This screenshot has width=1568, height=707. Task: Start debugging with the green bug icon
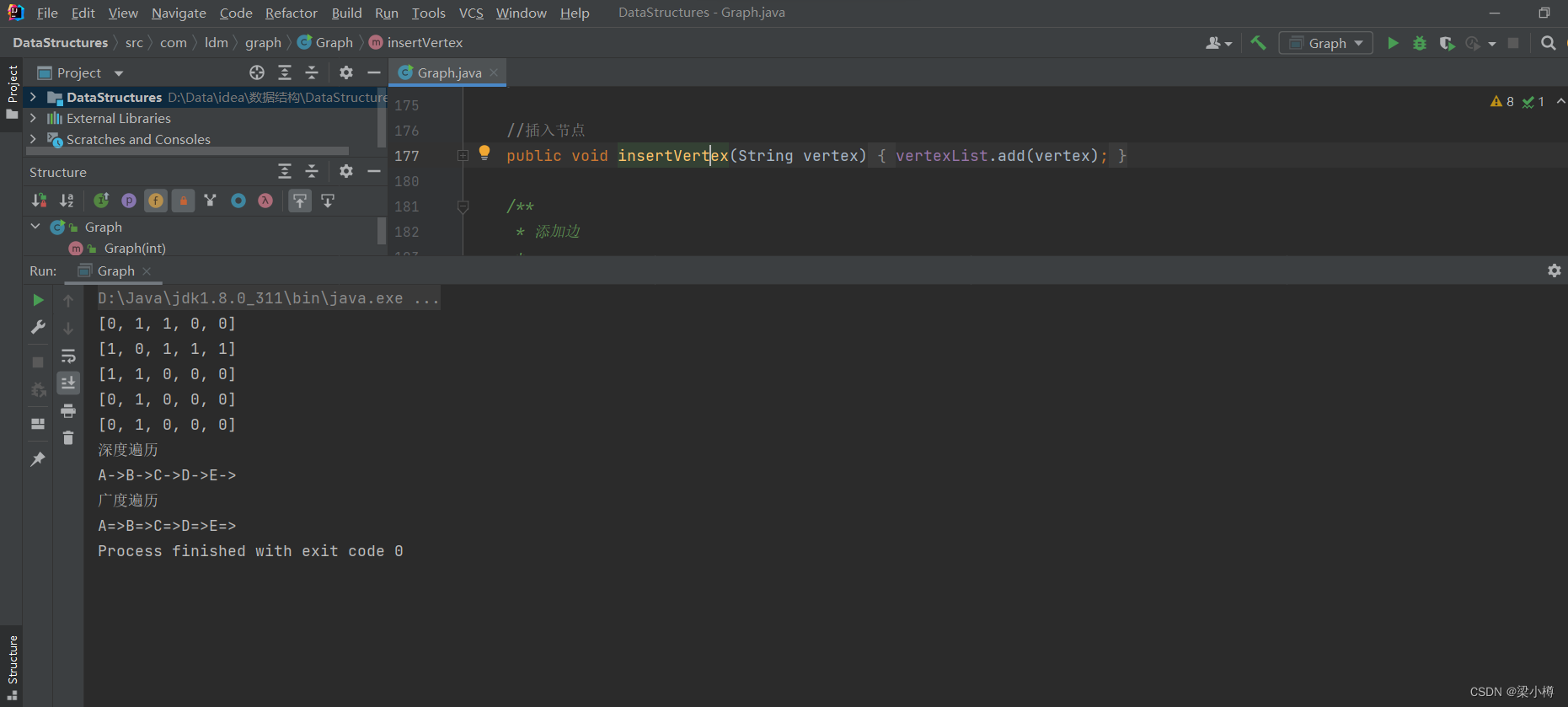point(1420,43)
